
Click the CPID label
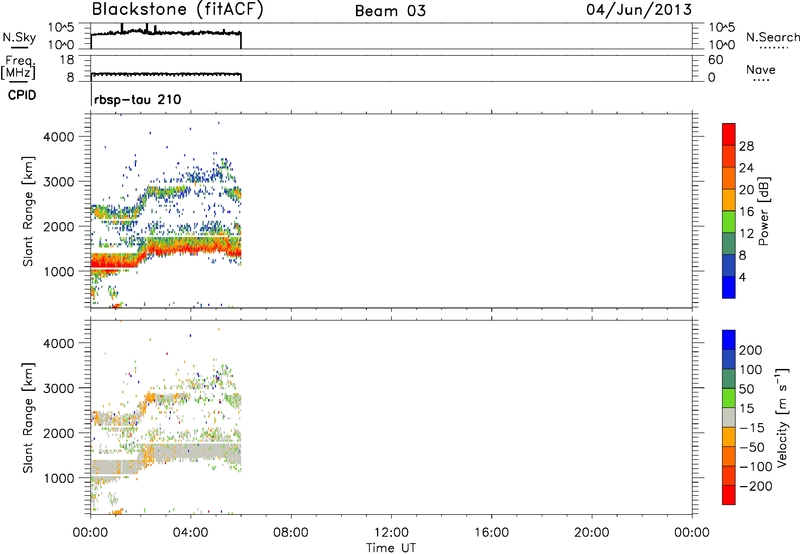pyautogui.click(x=22, y=95)
